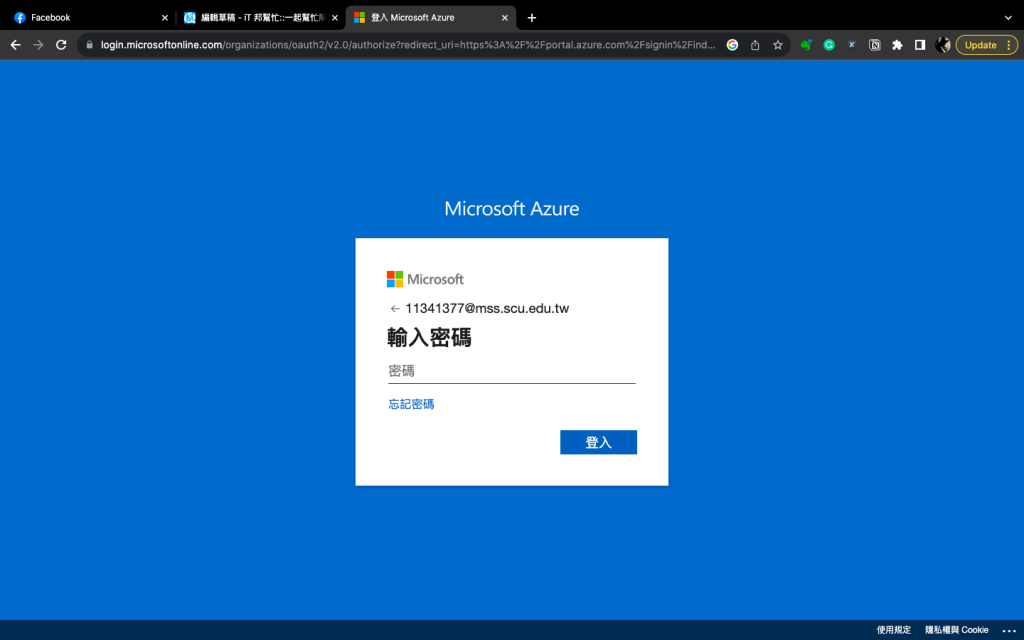Click the browser forward arrow
Image resolution: width=1024 pixels, height=640 pixels.
[x=39, y=45]
